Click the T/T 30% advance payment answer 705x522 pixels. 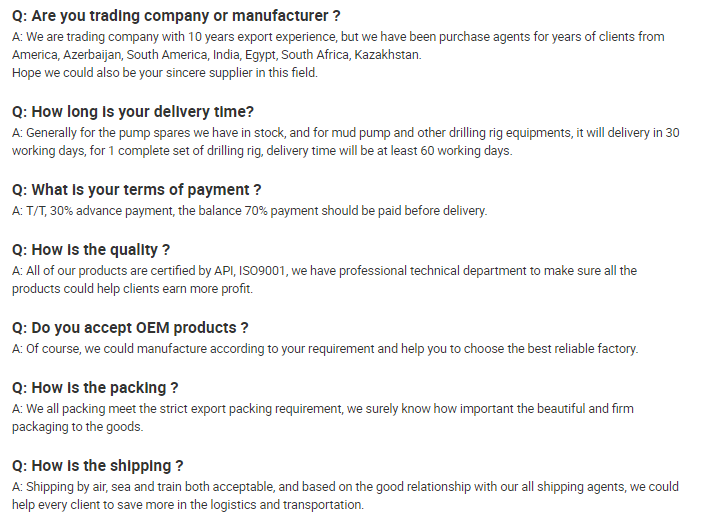point(250,211)
